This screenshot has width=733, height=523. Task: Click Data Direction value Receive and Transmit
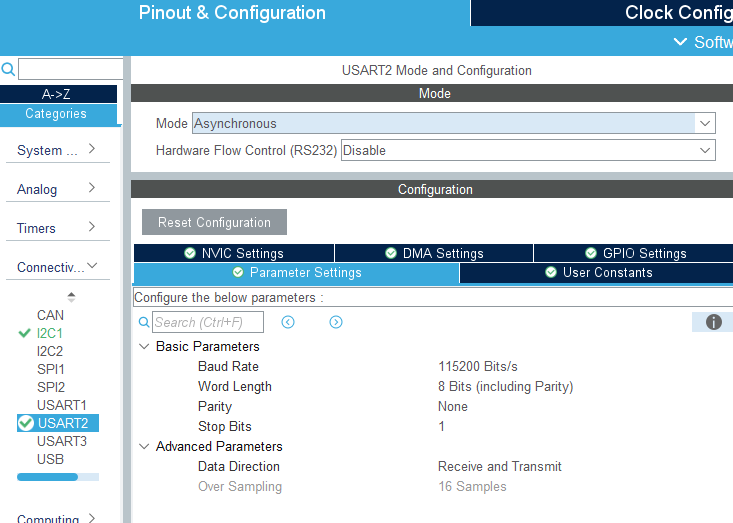pyautogui.click(x=500, y=466)
